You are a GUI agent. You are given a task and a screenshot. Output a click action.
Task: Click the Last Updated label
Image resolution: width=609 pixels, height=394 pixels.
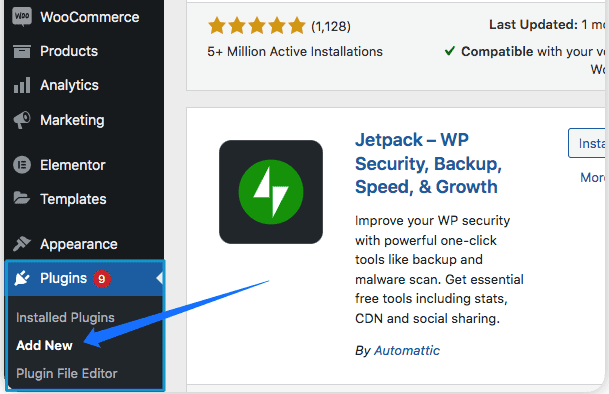pos(533,24)
